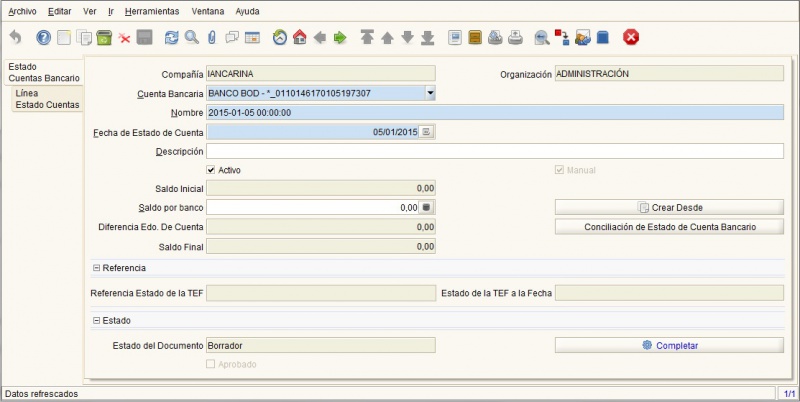The image size is (800, 402).
Task: Open calendar picker for Fecha de Estado
Action: pyautogui.click(x=427, y=132)
